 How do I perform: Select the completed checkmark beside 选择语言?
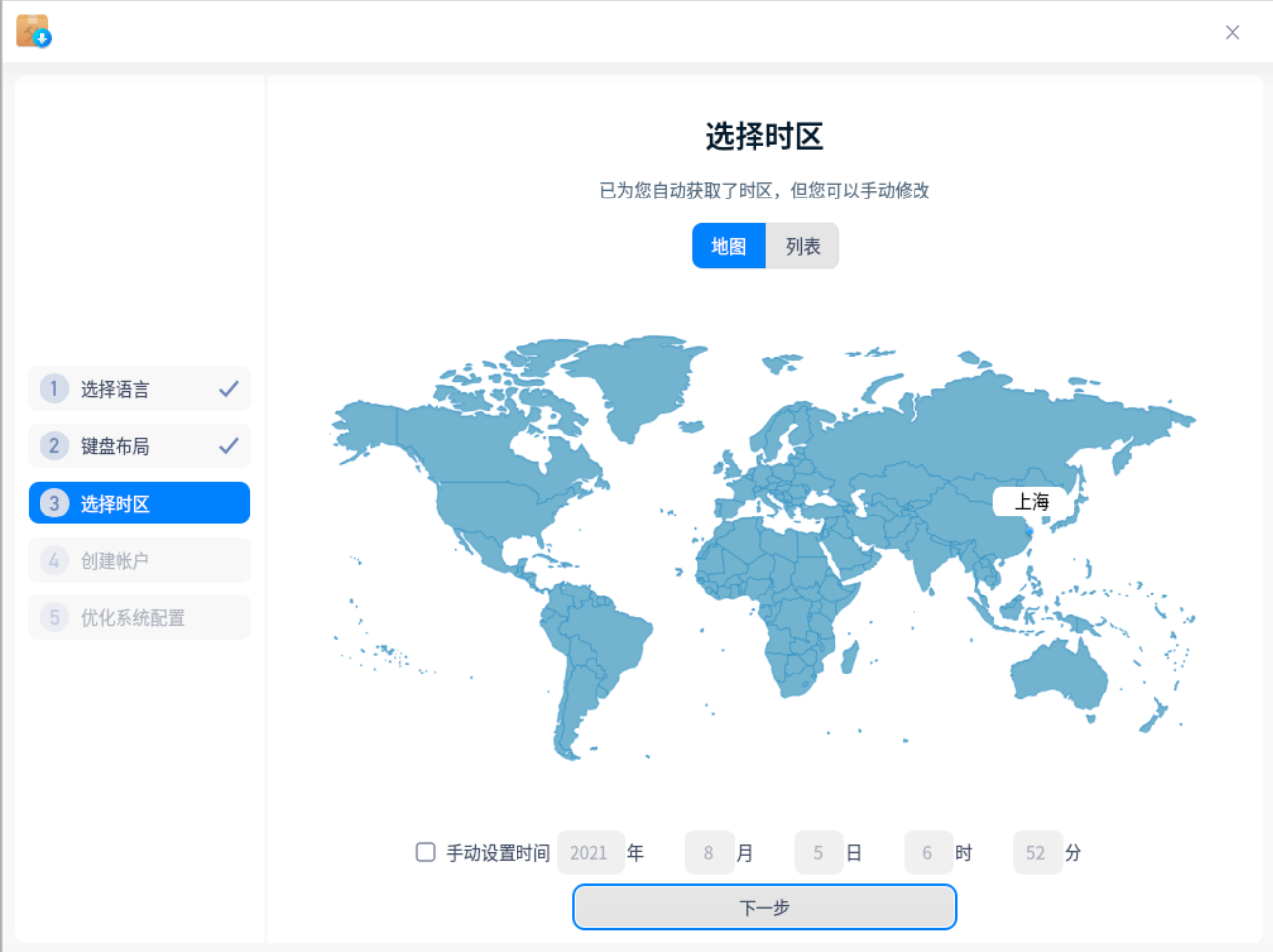click(229, 388)
